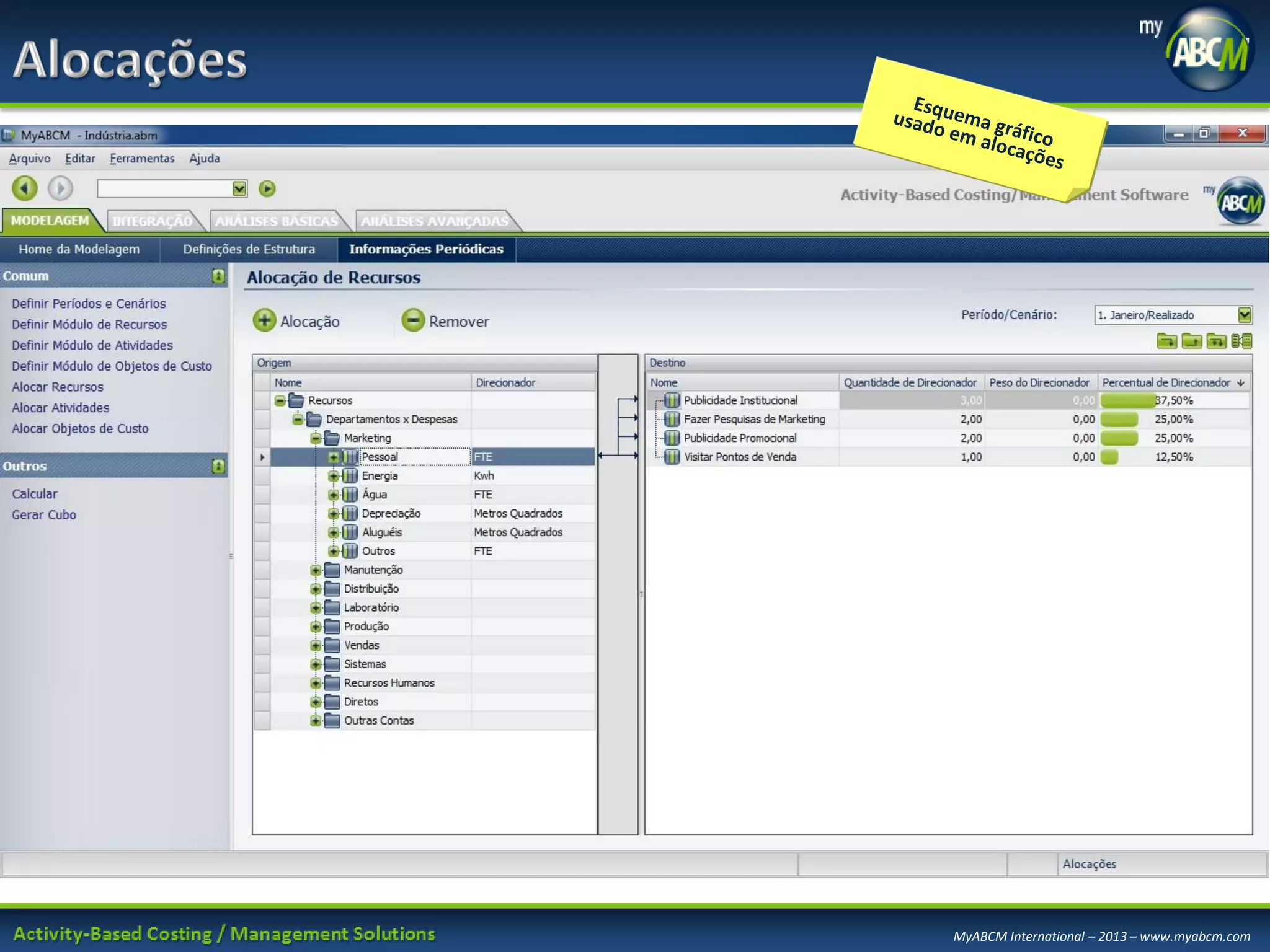Open the Alocar Atividades link
This screenshot has width=1270, height=952.
pyautogui.click(x=61, y=408)
